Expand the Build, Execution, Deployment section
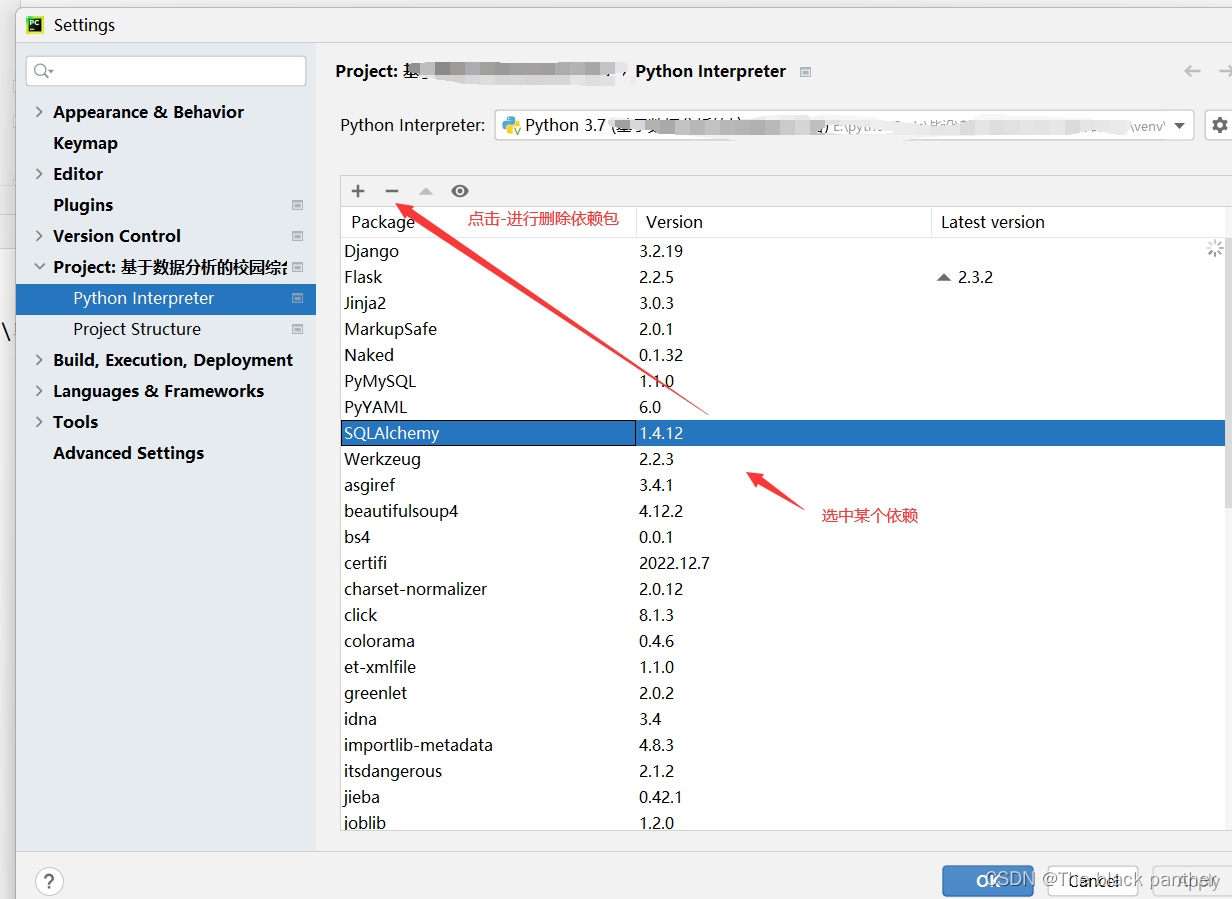 [39, 360]
